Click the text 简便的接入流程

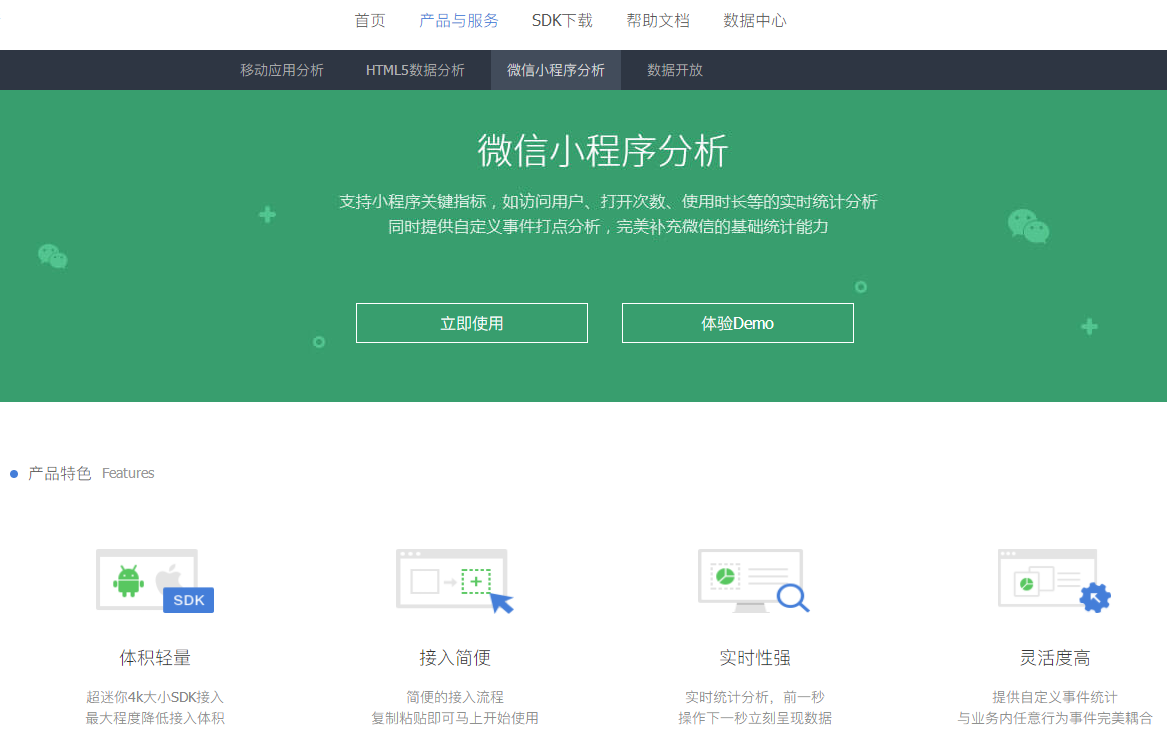click(455, 697)
